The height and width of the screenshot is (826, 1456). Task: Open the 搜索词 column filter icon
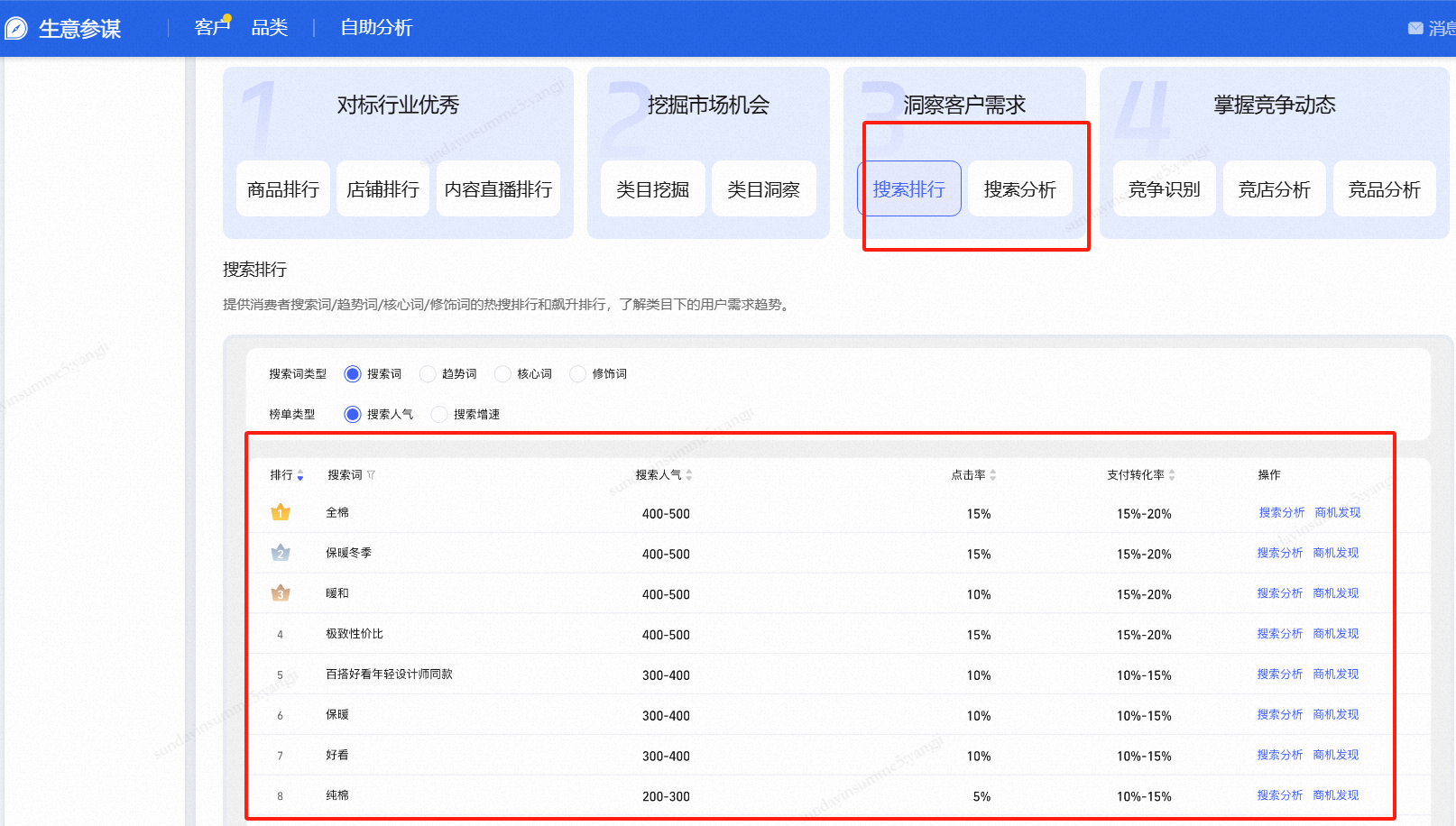tap(371, 475)
